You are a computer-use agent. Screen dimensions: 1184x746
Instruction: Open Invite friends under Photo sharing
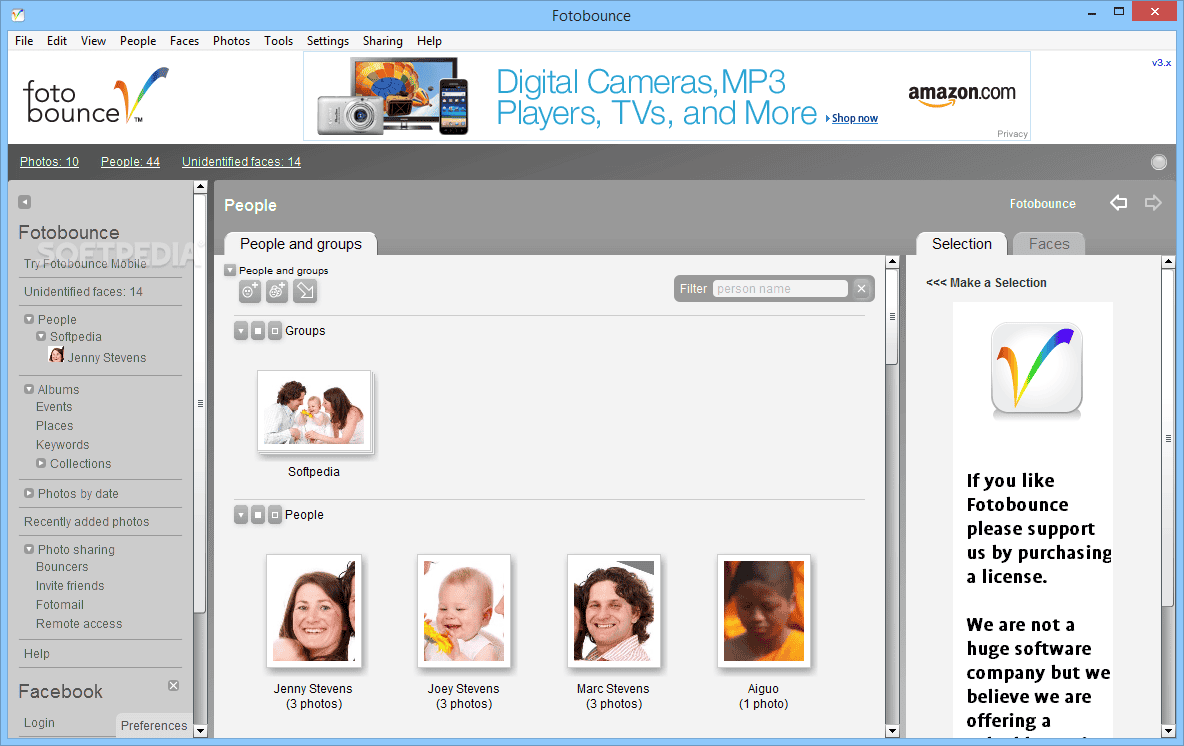tap(70, 586)
